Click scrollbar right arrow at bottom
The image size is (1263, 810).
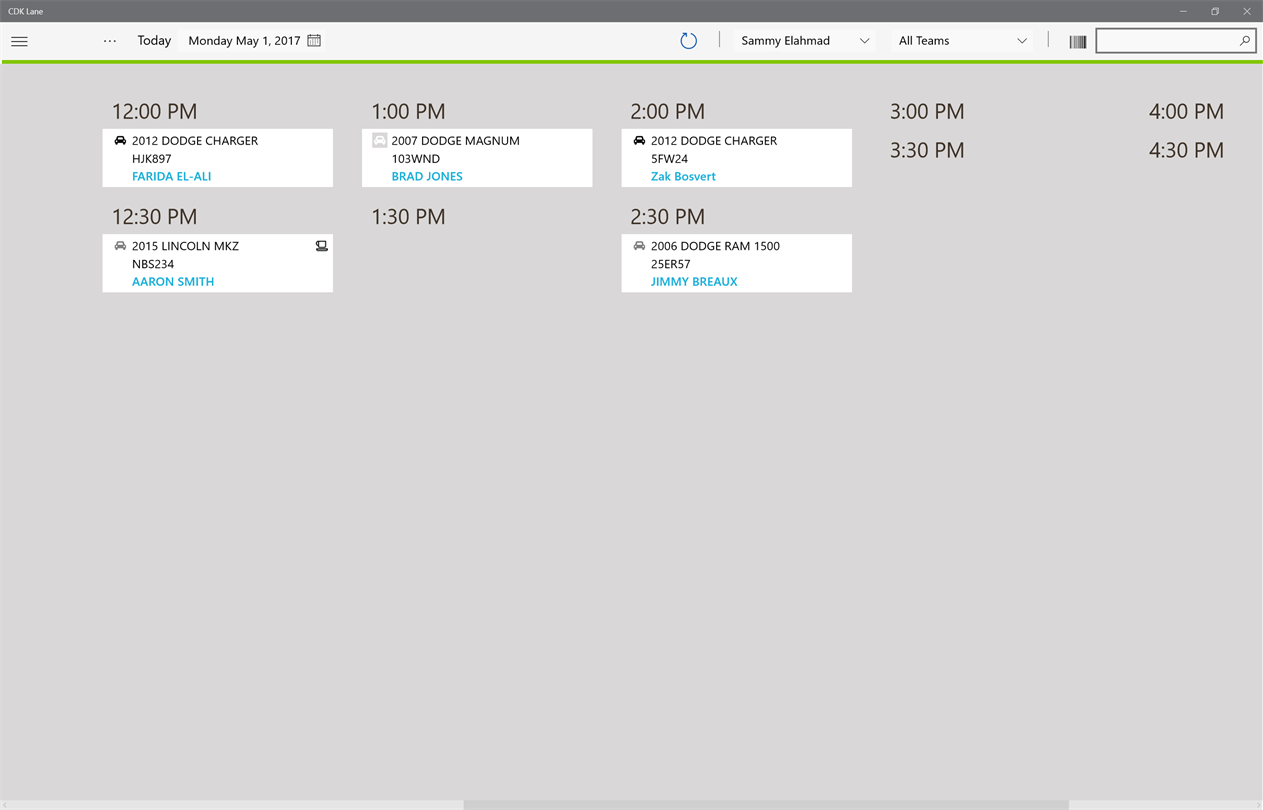[x=1257, y=805]
